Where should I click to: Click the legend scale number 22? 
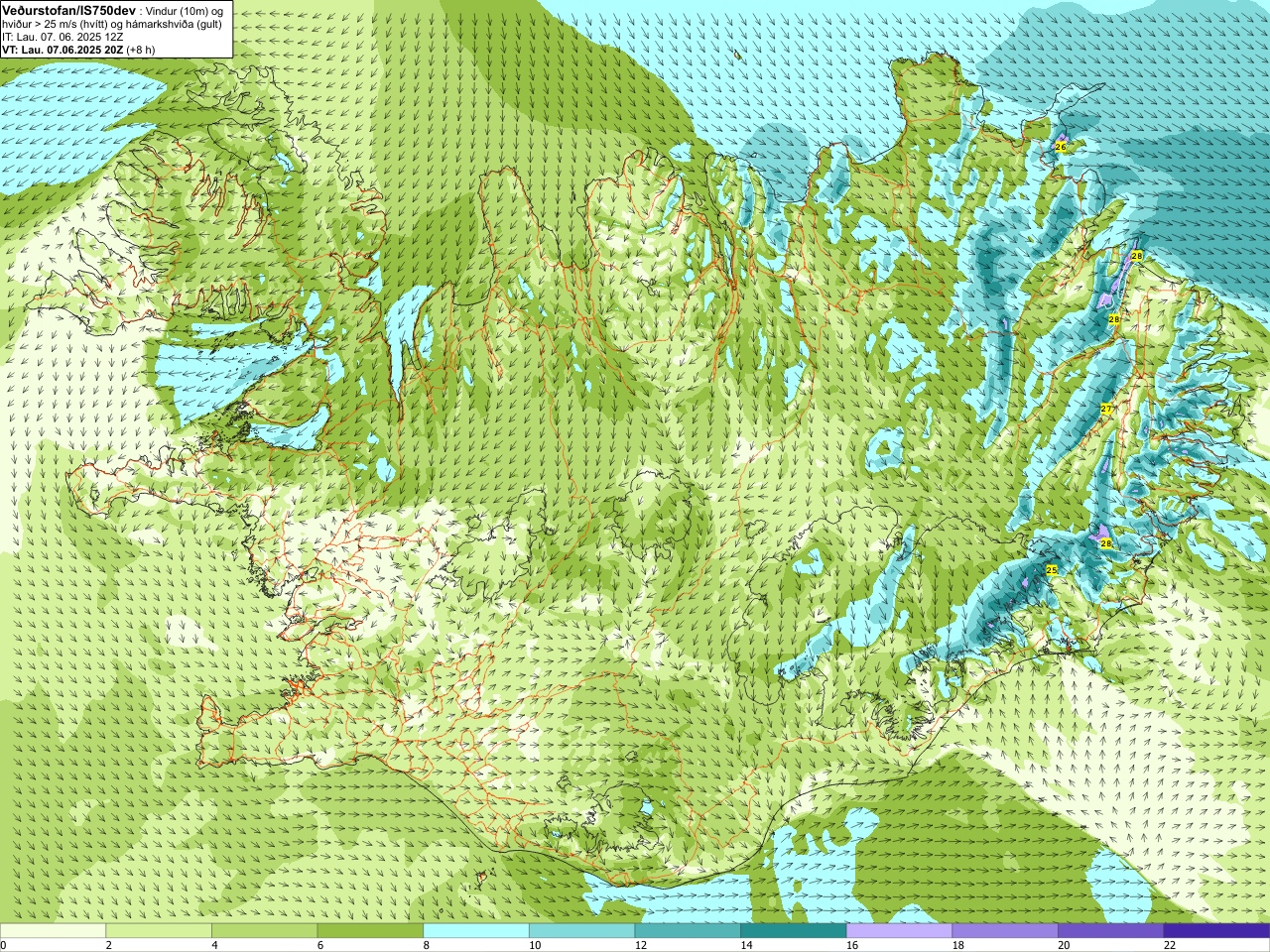click(x=1170, y=945)
